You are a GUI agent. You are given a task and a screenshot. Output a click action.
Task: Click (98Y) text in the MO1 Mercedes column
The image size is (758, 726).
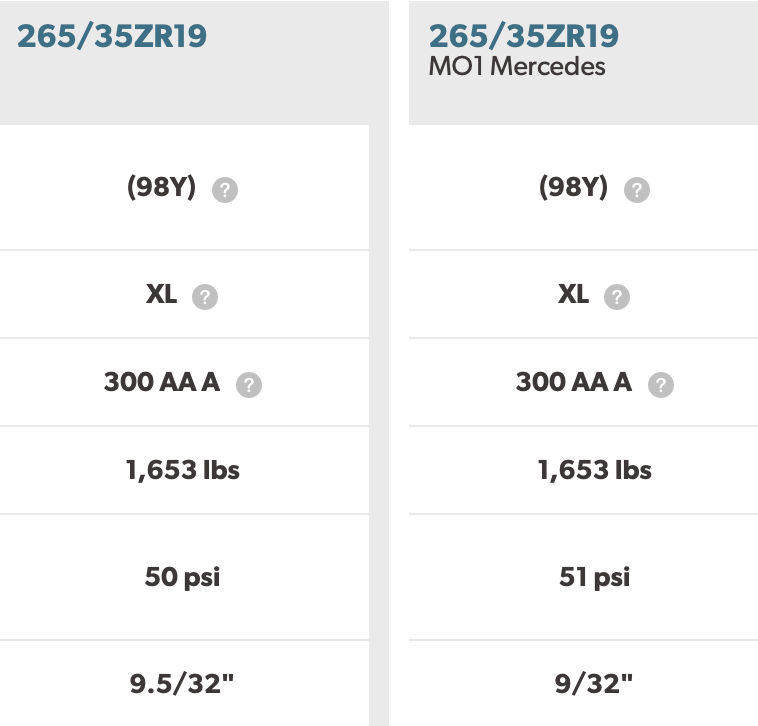click(573, 187)
